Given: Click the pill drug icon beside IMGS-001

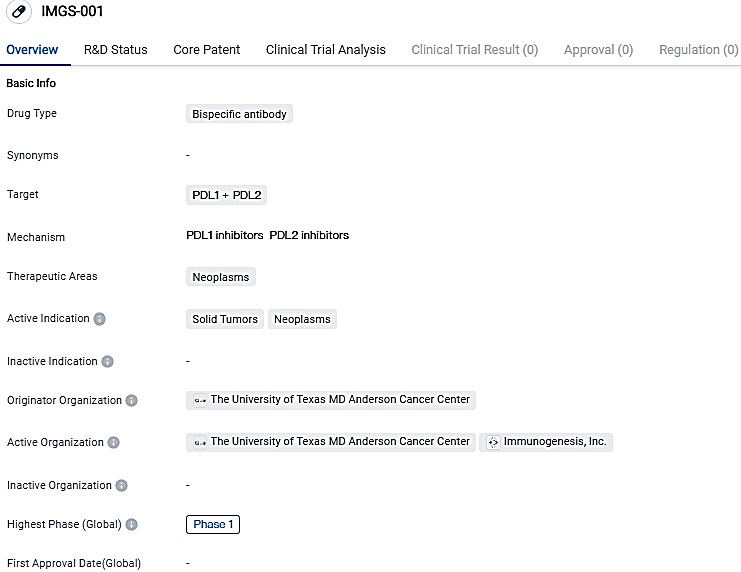Looking at the screenshot, I should click(x=19, y=12).
